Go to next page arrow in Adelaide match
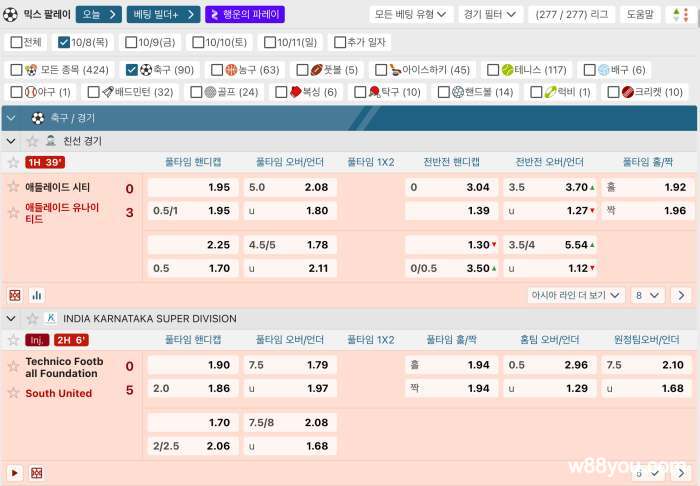The height and width of the screenshot is (486, 700). (681, 295)
